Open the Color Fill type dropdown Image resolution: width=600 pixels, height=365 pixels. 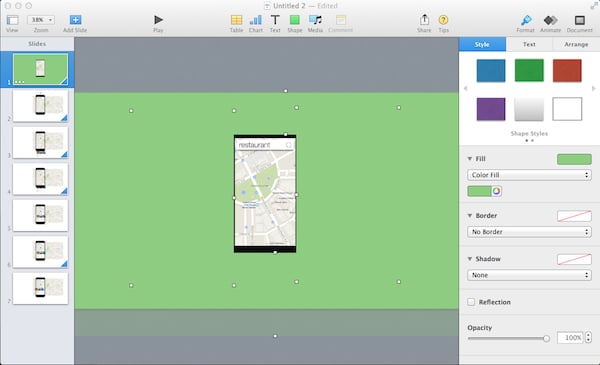click(529, 175)
